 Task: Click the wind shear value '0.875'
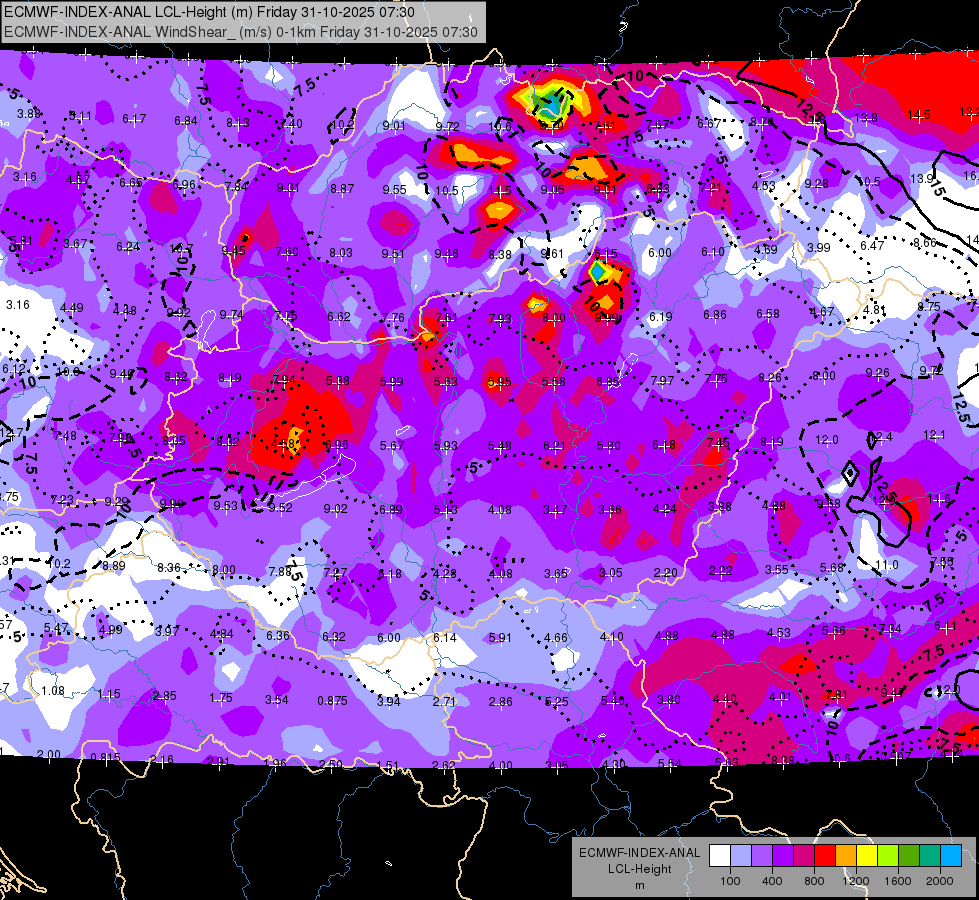332,701
